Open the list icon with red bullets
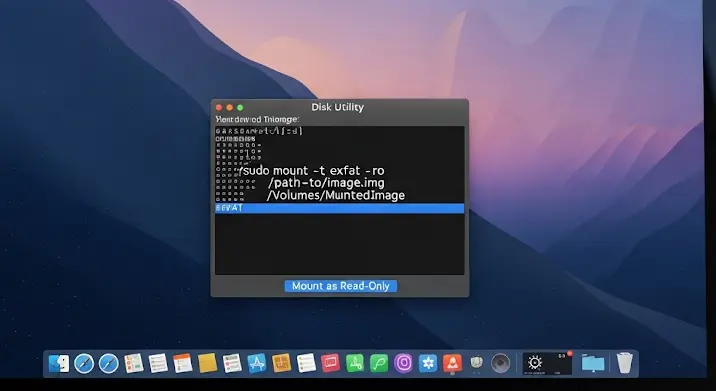716x391 pixels. click(232, 364)
